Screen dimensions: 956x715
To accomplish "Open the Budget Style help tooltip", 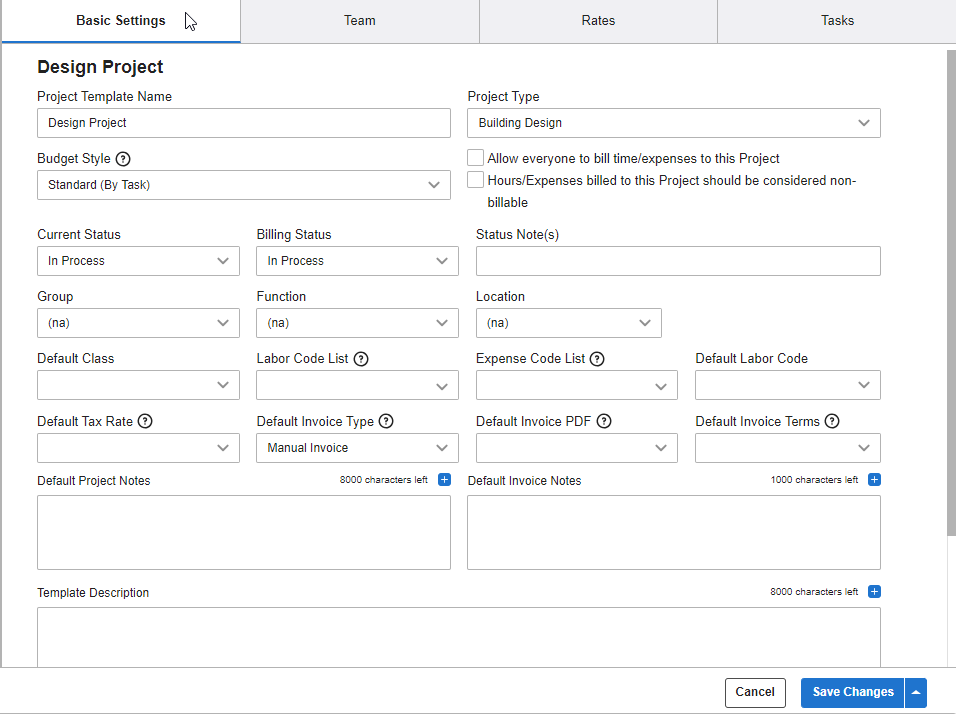I will coord(123,158).
